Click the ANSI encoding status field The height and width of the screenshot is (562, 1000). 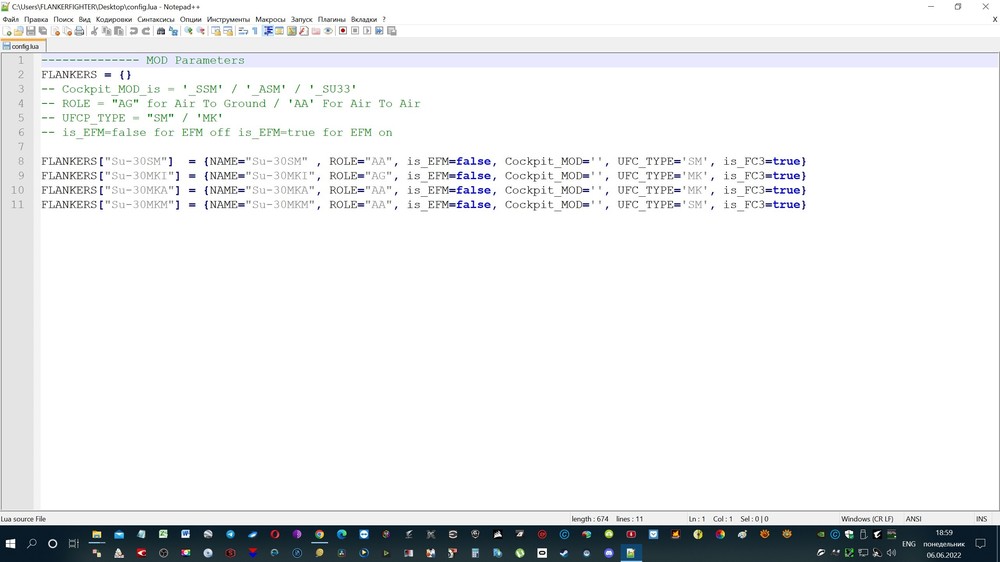913,519
